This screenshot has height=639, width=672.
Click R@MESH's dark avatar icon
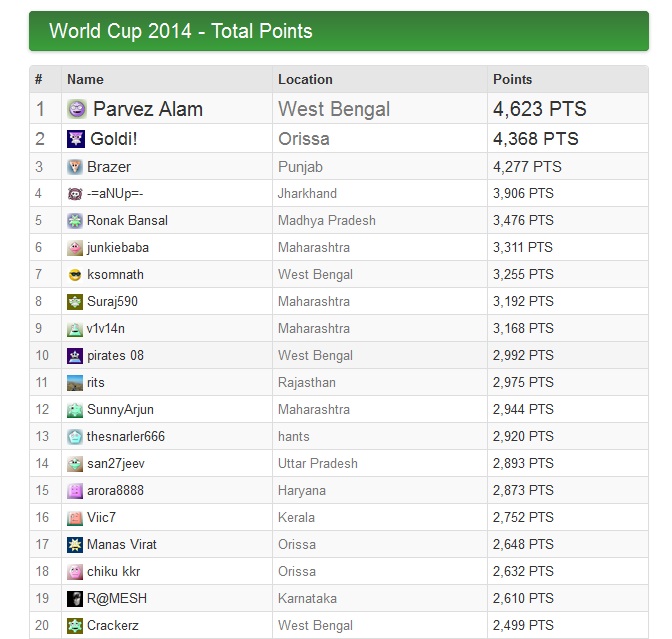75,598
